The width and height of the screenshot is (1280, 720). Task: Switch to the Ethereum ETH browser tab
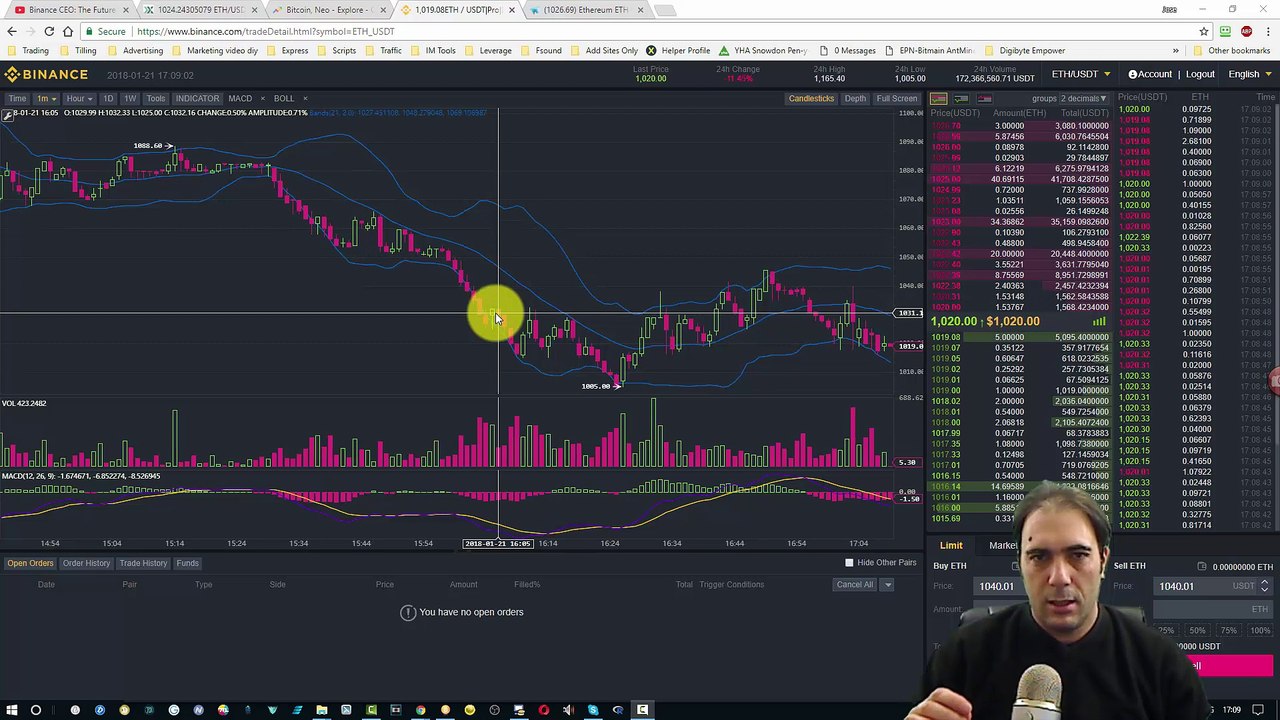click(586, 10)
